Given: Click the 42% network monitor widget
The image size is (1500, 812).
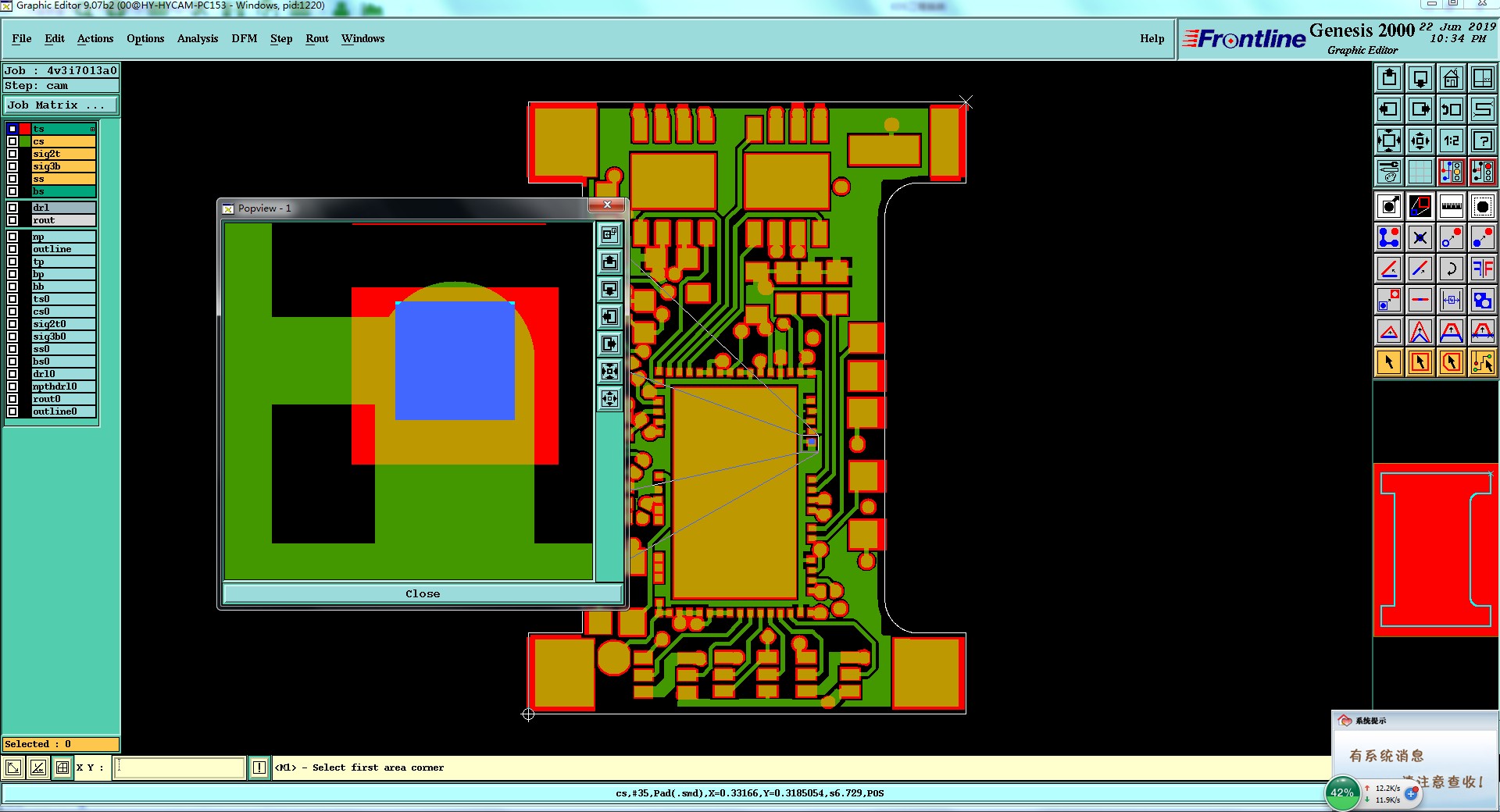Looking at the screenshot, I should tap(1342, 792).
